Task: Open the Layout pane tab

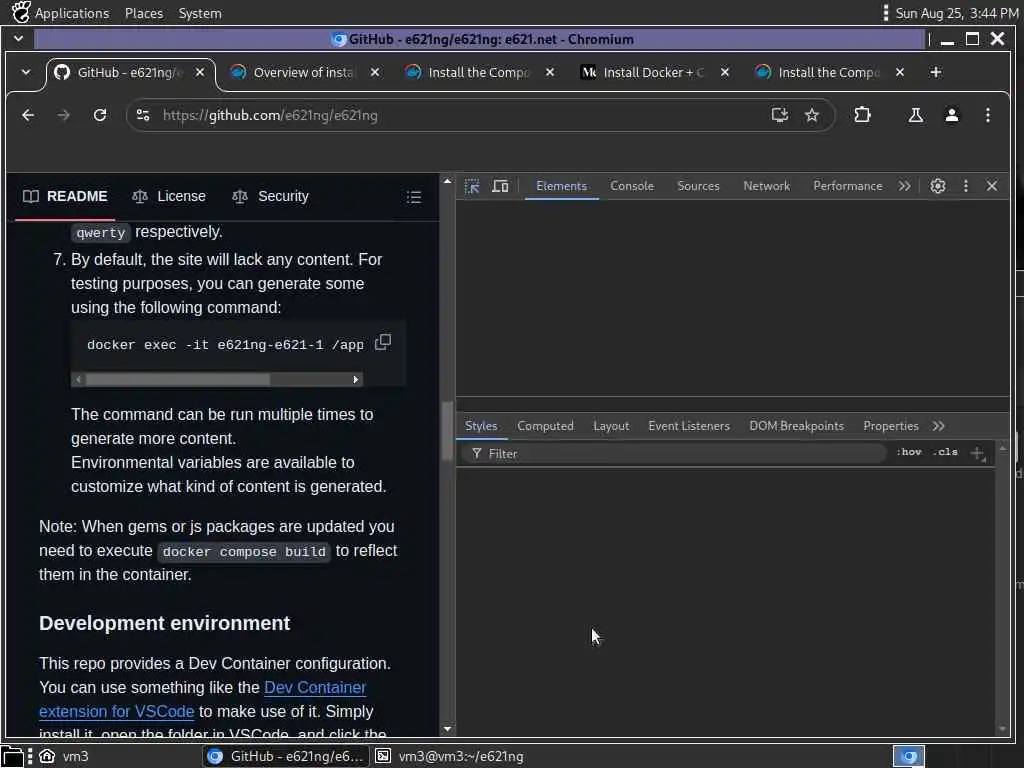Action: (611, 426)
